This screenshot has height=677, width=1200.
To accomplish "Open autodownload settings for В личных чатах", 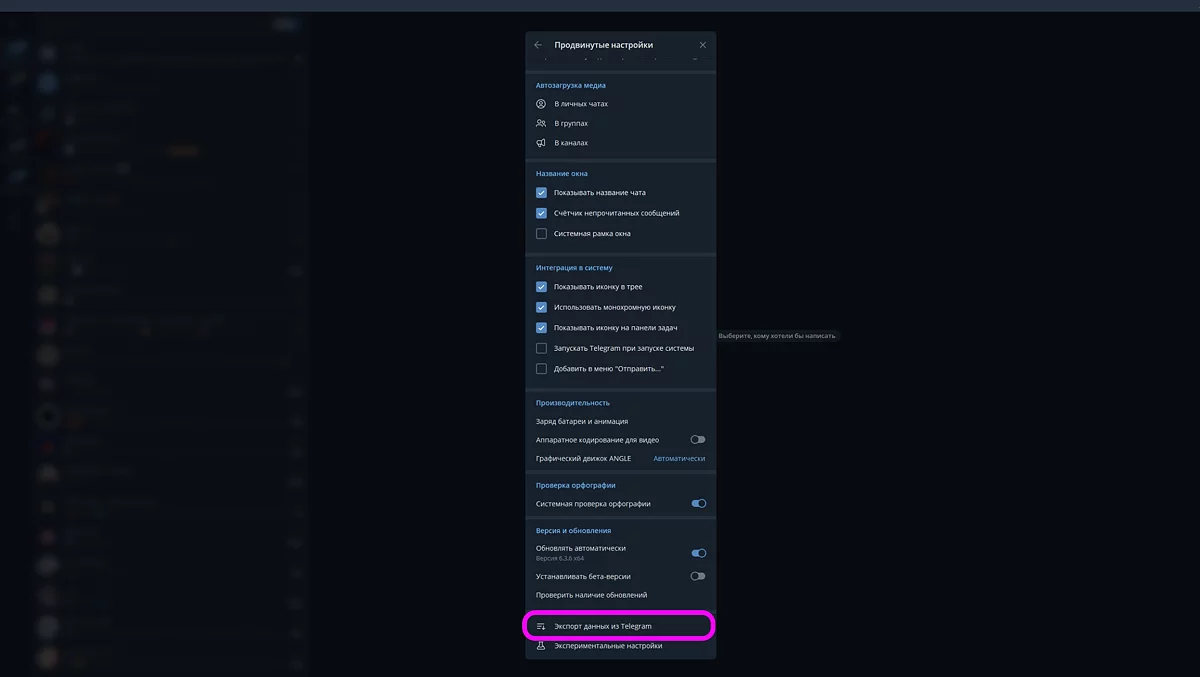I will (600, 103).
